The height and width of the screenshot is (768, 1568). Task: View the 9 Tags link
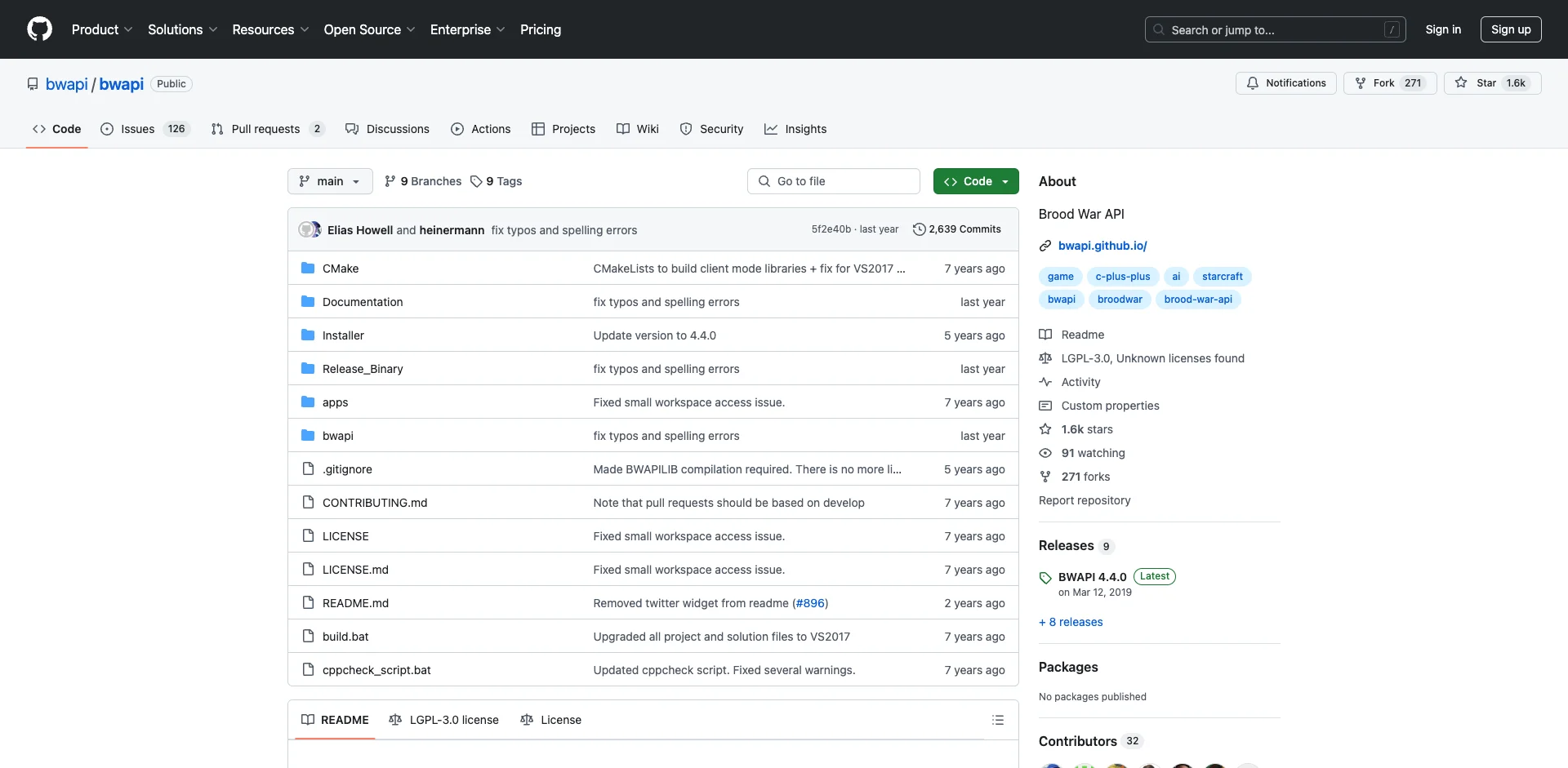click(x=497, y=181)
